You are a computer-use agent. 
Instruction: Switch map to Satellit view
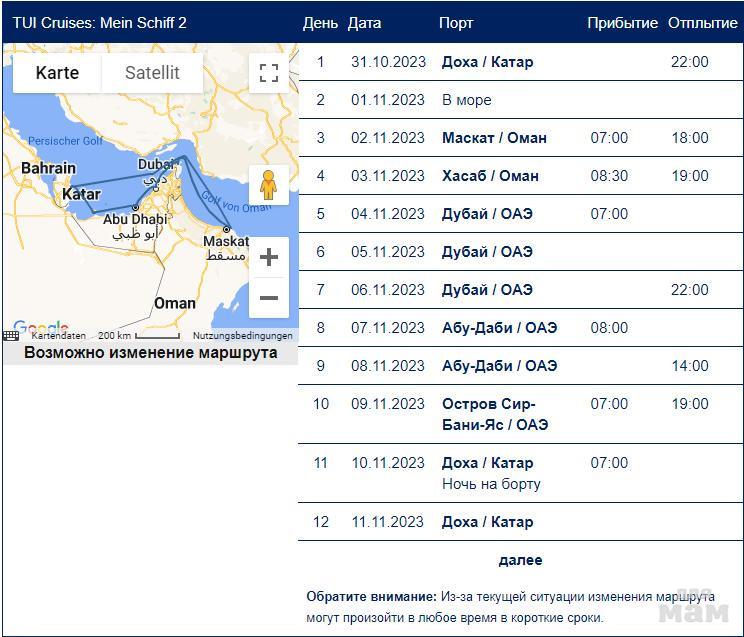pos(152,73)
